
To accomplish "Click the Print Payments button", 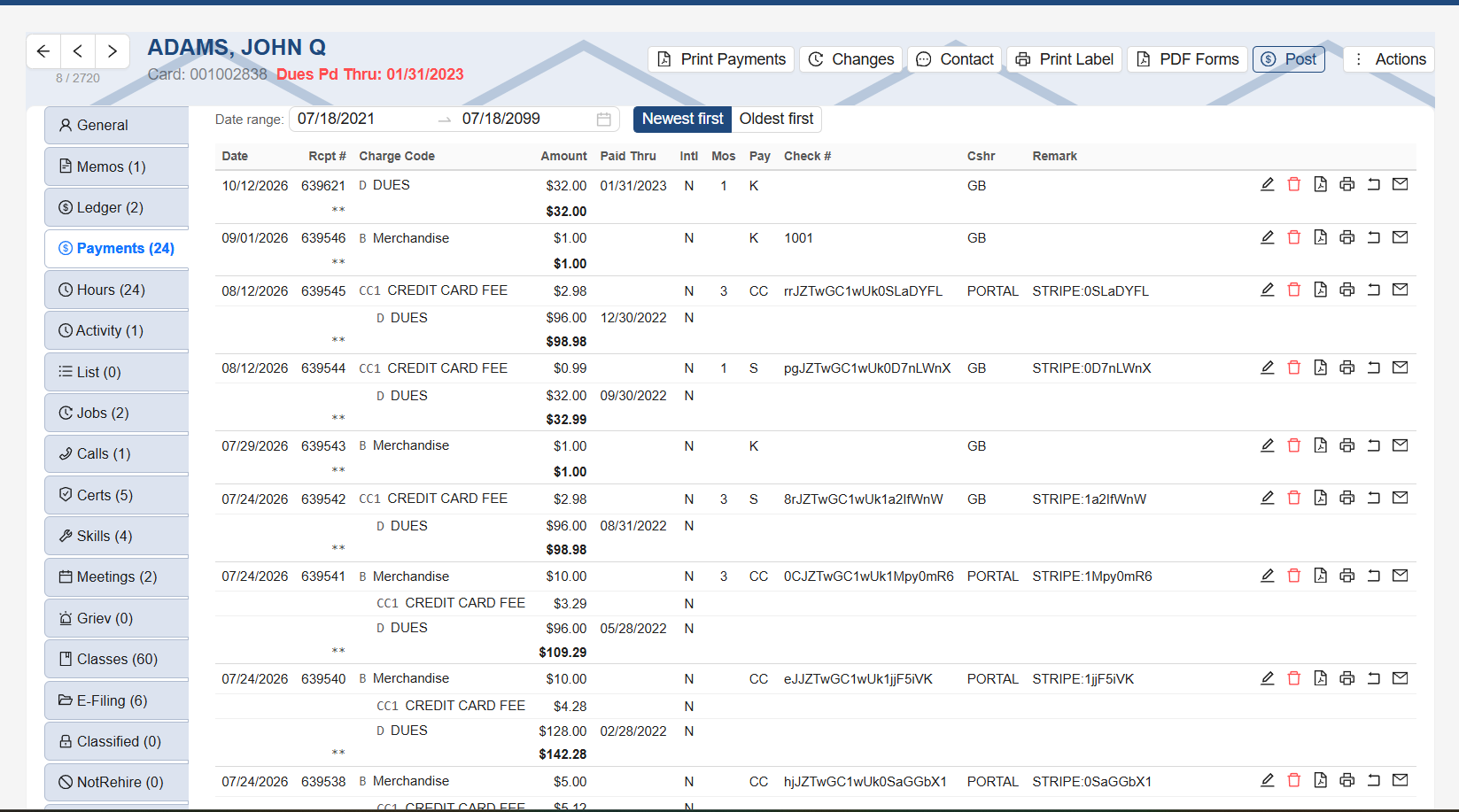I will coord(721,59).
